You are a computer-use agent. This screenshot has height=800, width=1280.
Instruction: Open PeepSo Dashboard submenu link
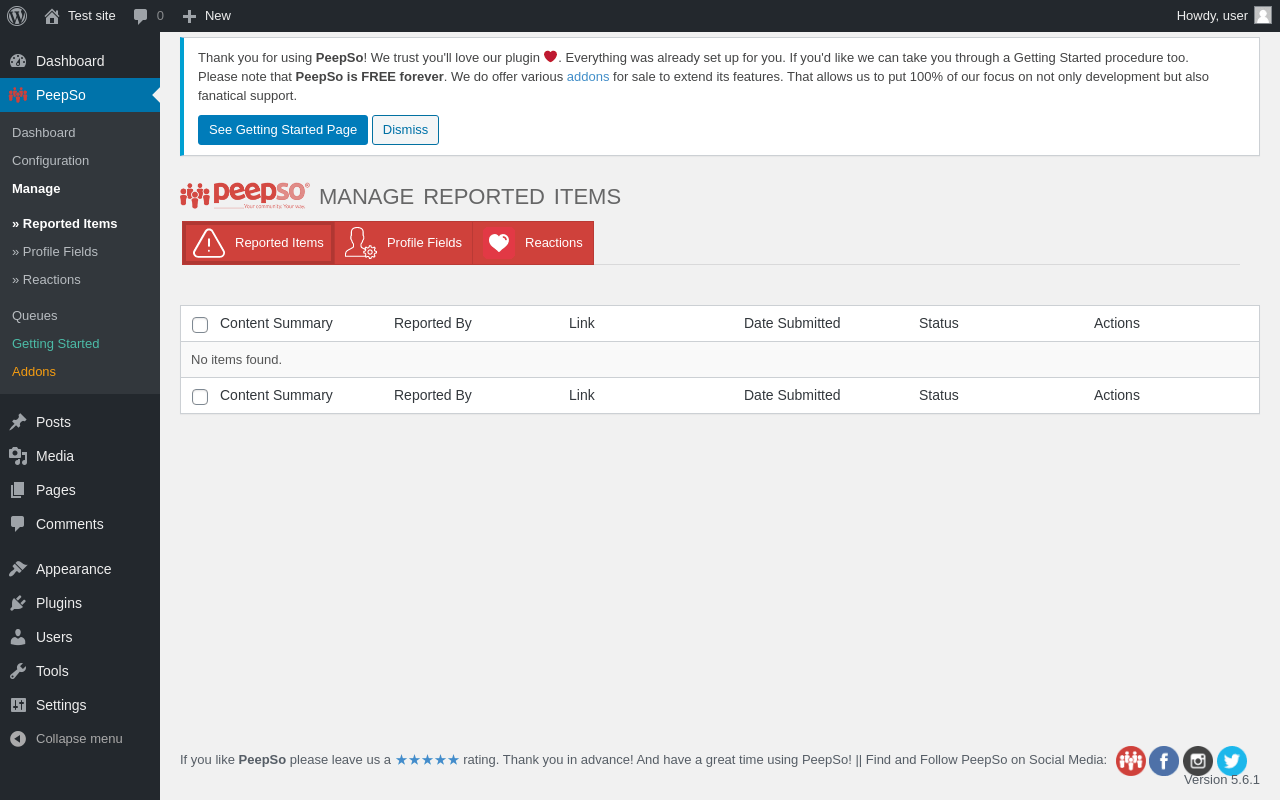(44, 133)
